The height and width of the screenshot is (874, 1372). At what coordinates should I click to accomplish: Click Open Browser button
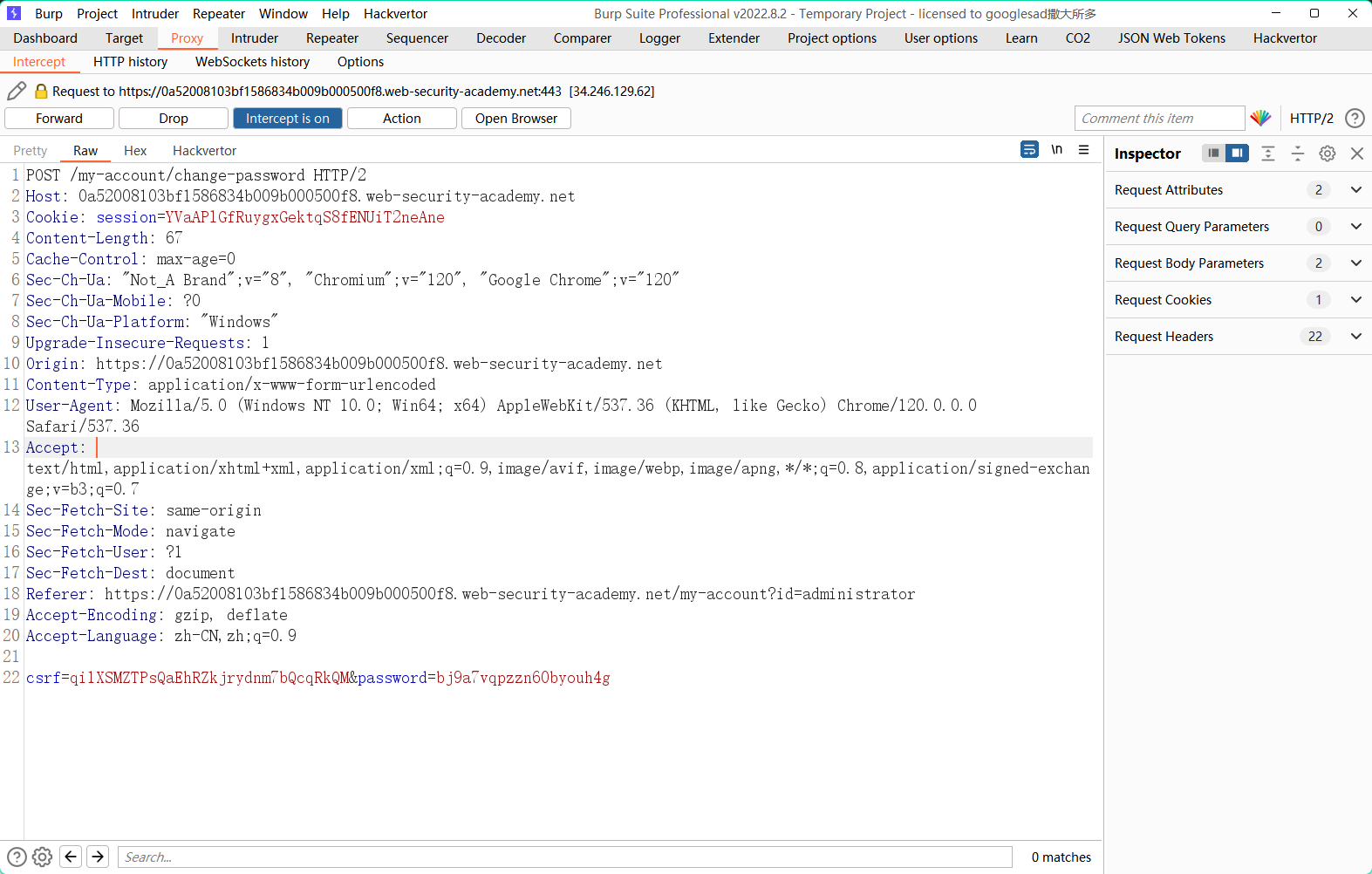516,118
